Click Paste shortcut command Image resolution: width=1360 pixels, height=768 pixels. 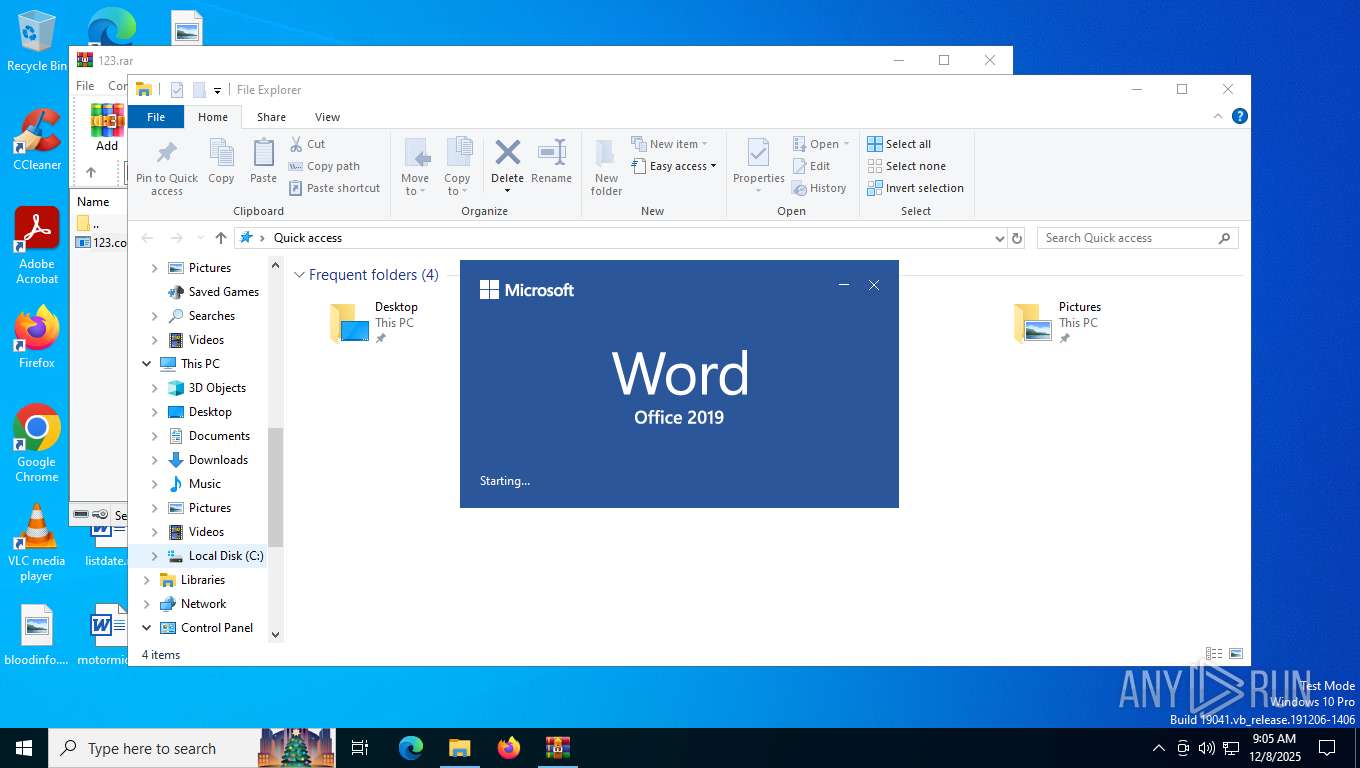coord(334,188)
